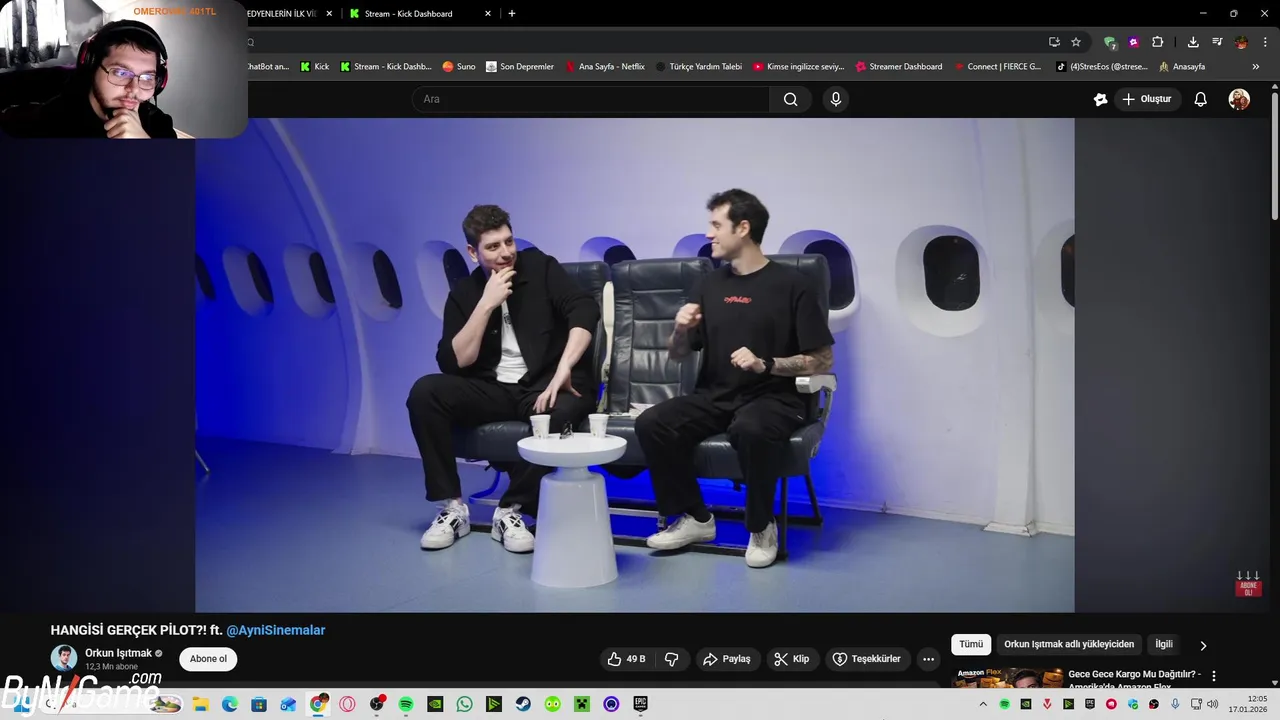Image resolution: width=1280 pixels, height=720 pixels.
Task: Open the Suno bookmark
Action: pos(459,67)
